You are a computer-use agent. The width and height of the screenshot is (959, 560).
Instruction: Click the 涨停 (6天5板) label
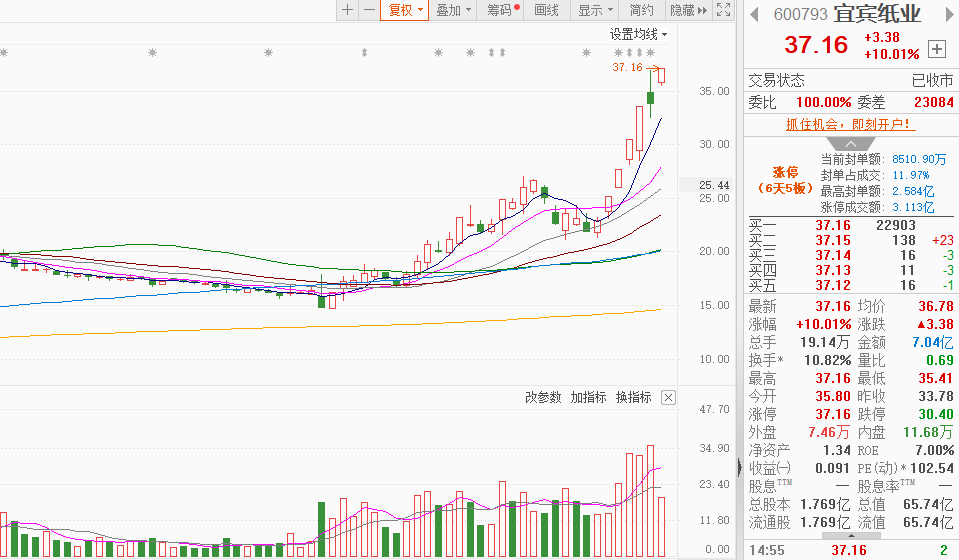click(785, 180)
